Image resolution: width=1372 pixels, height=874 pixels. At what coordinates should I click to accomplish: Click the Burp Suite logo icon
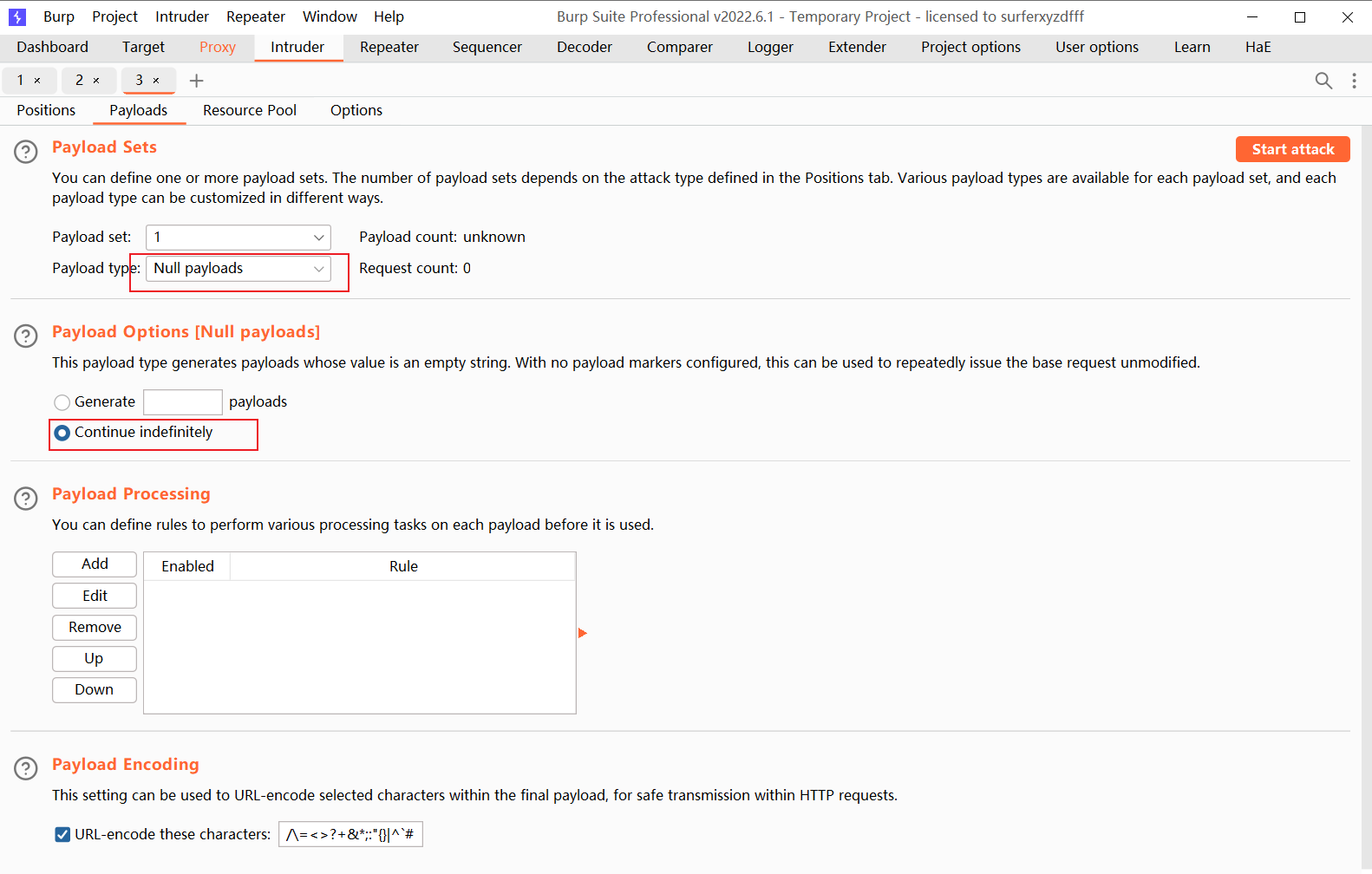(x=16, y=16)
